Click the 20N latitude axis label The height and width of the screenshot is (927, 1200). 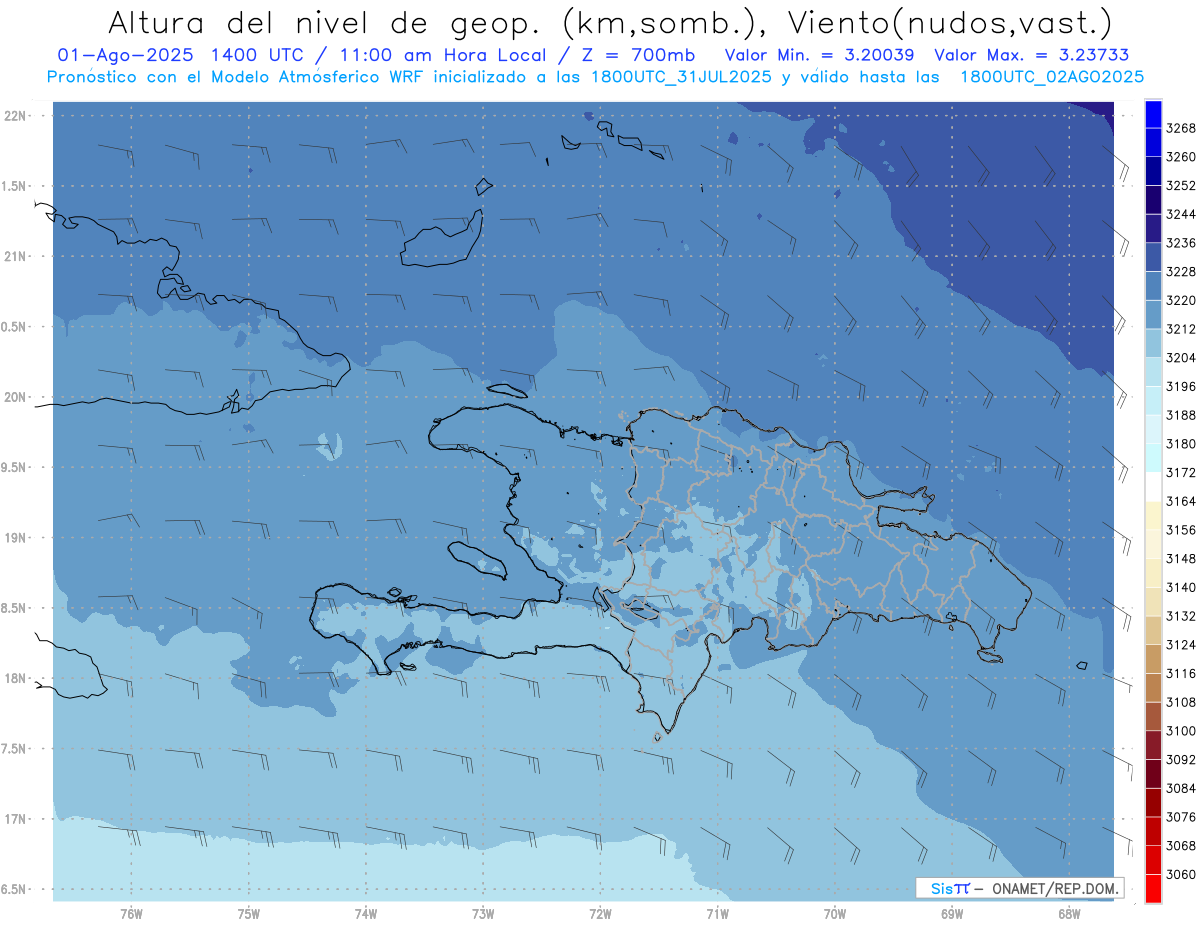click(x=14, y=397)
